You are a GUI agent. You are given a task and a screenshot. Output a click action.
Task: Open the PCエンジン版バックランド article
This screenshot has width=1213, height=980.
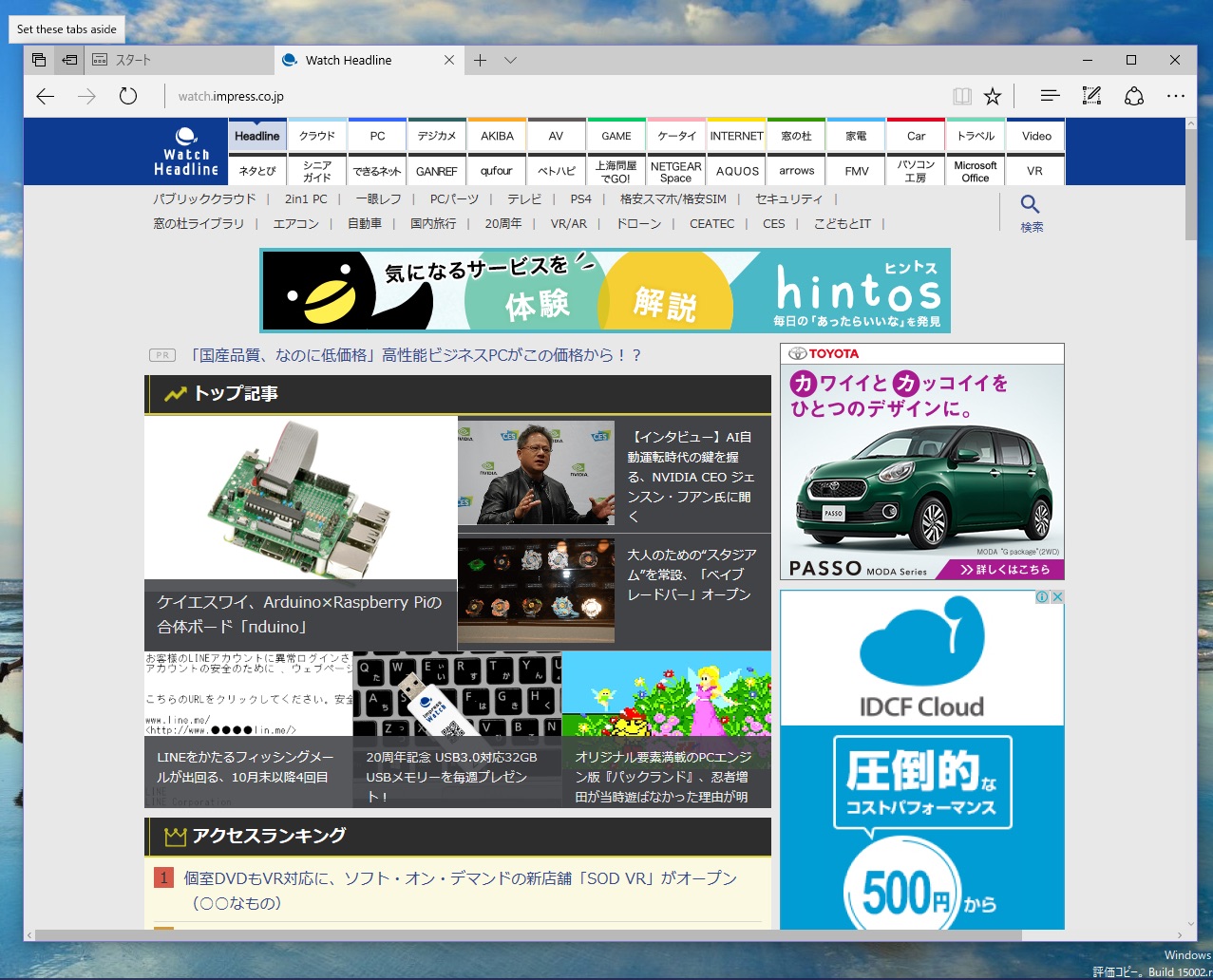[x=666, y=729]
